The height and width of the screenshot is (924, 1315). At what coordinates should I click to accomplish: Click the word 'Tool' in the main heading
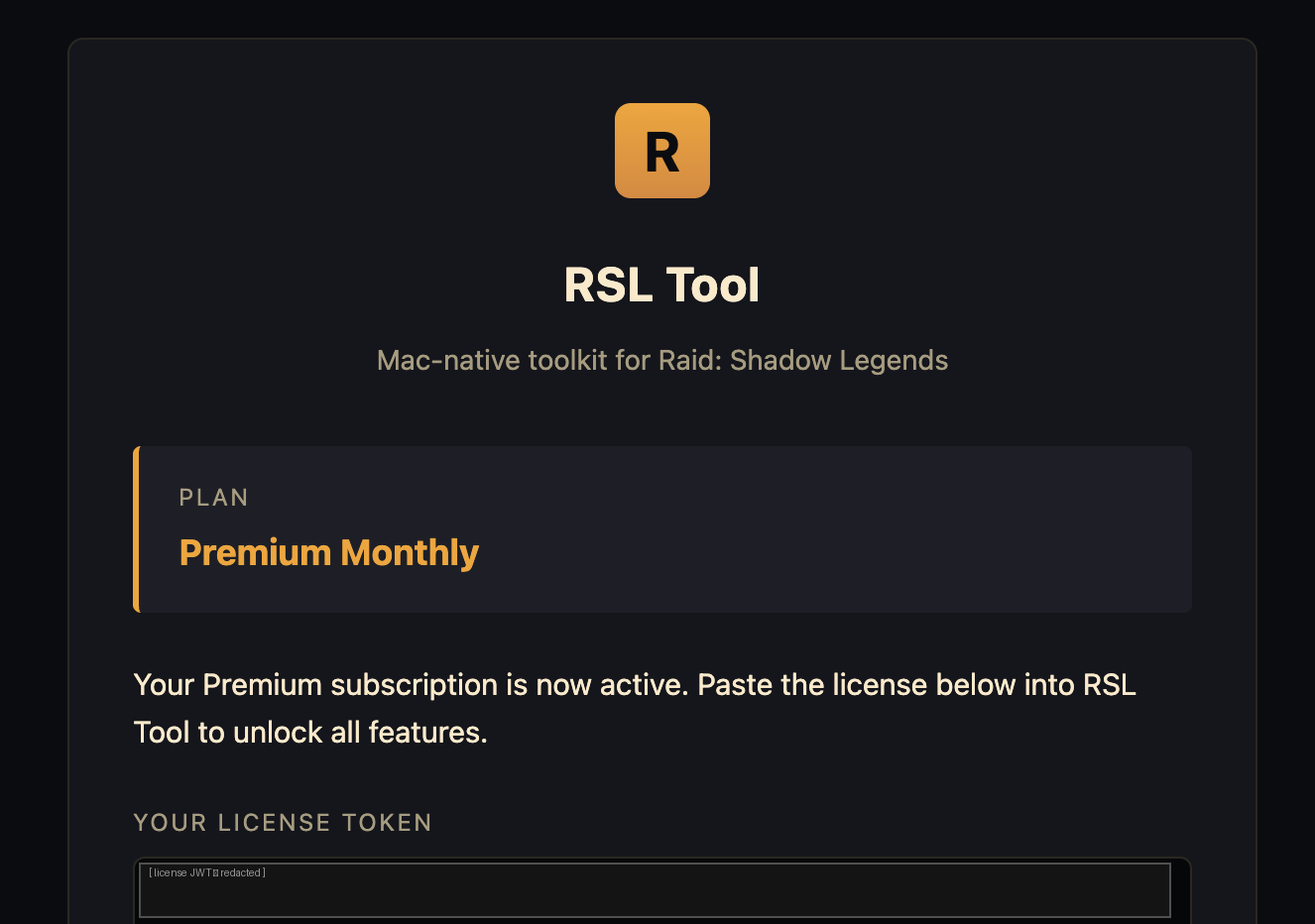click(x=712, y=286)
